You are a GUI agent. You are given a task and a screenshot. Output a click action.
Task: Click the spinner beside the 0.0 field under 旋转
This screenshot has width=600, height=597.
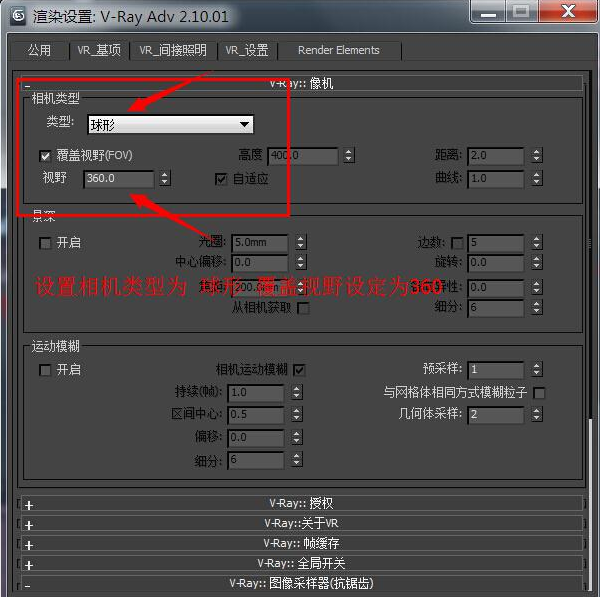point(537,287)
